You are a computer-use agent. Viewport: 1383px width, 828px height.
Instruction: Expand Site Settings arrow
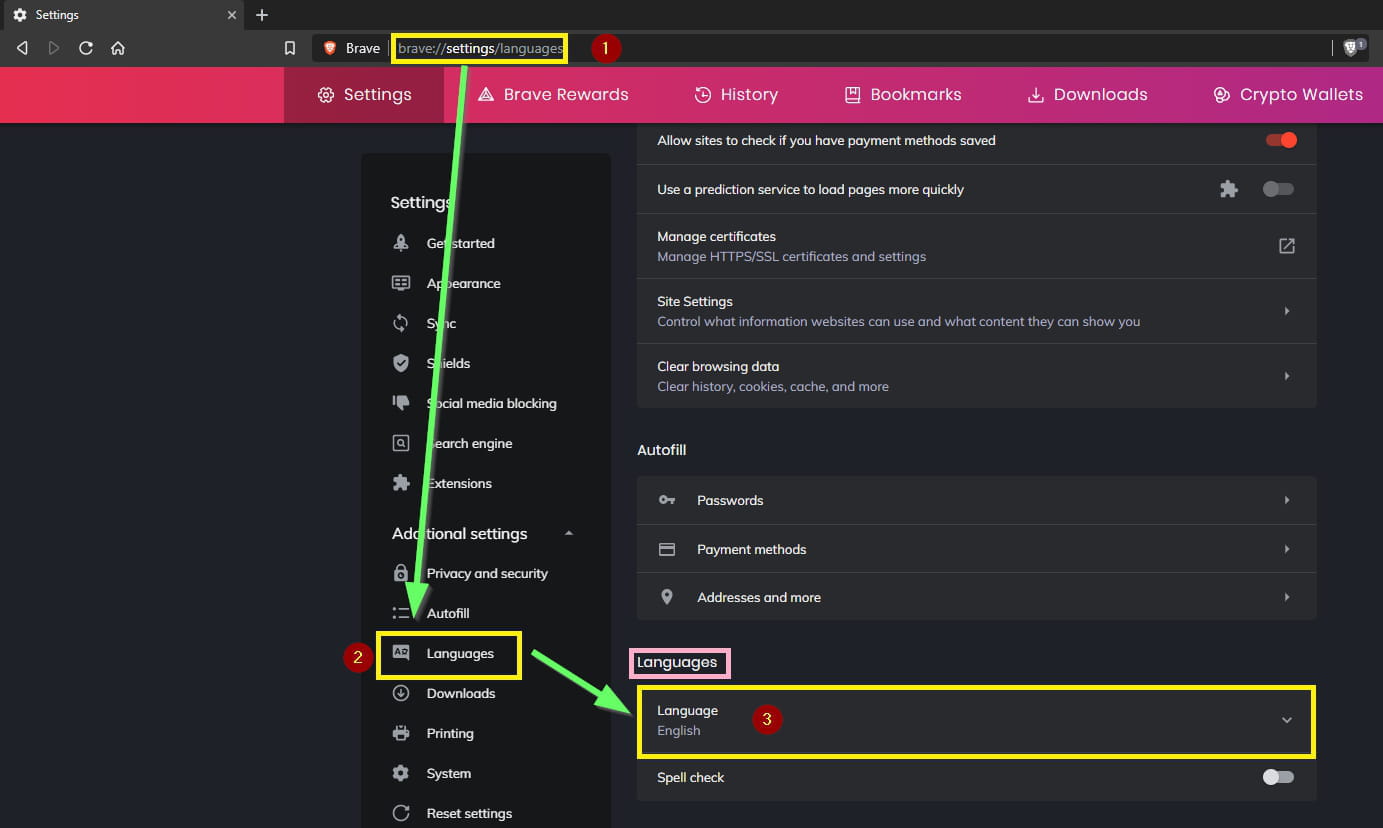pos(1287,311)
